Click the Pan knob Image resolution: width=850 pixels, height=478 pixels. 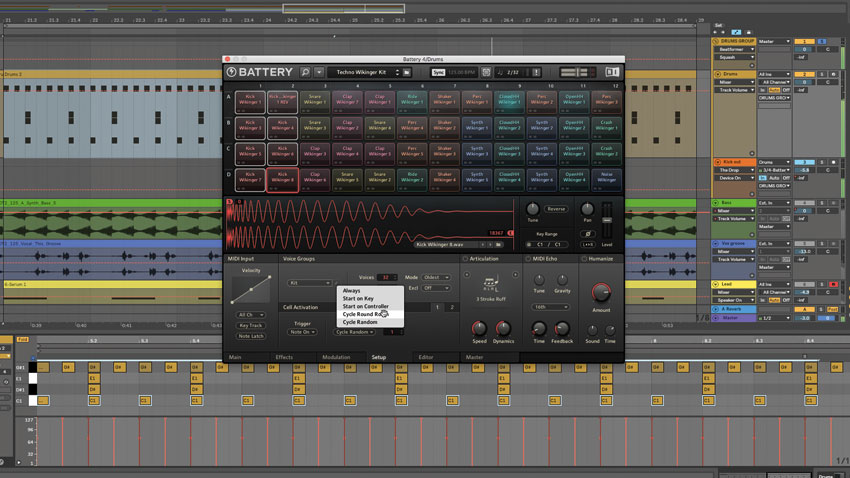pos(587,209)
